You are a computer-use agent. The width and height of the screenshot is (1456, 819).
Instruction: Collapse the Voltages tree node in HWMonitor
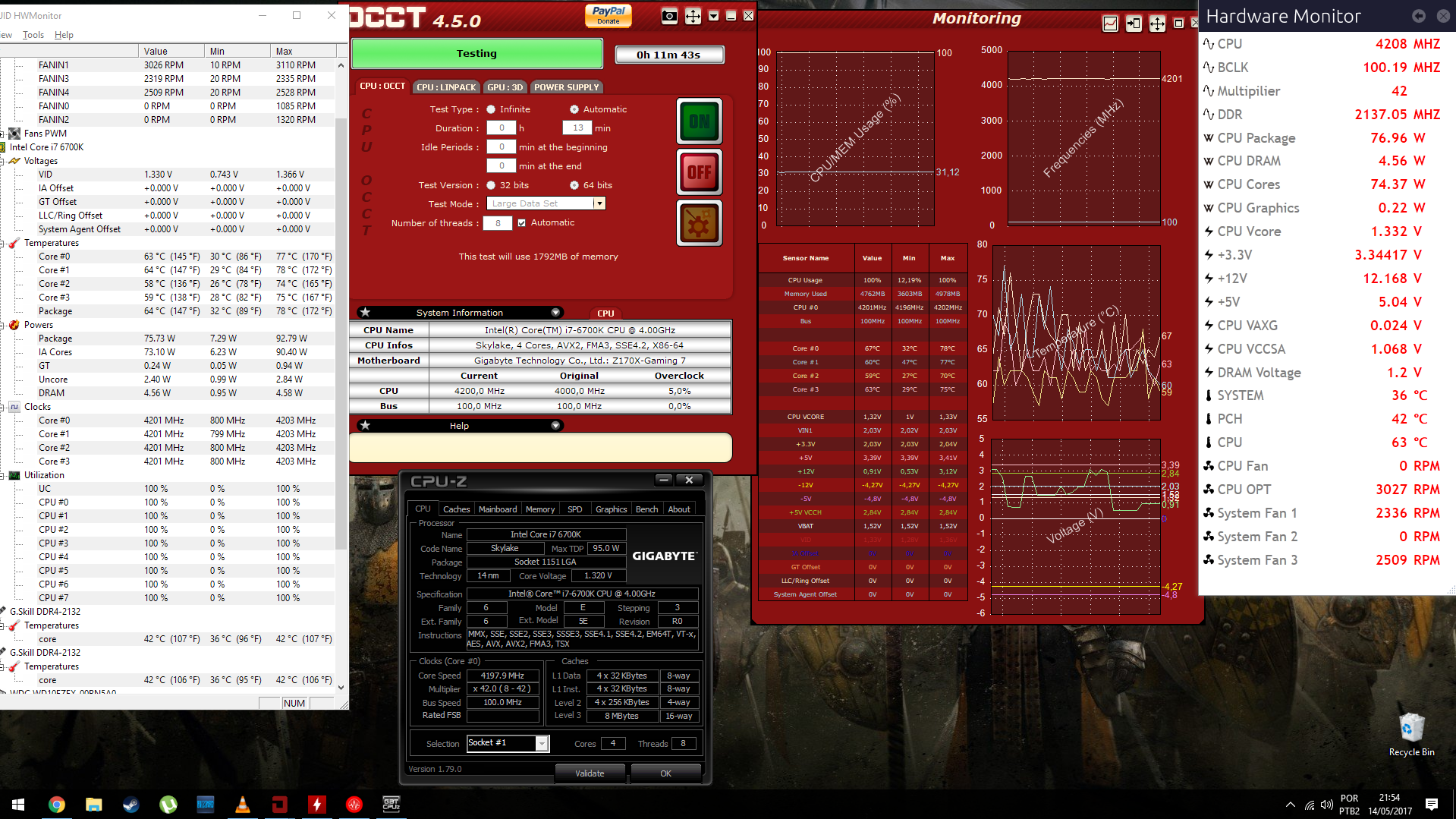point(2,161)
